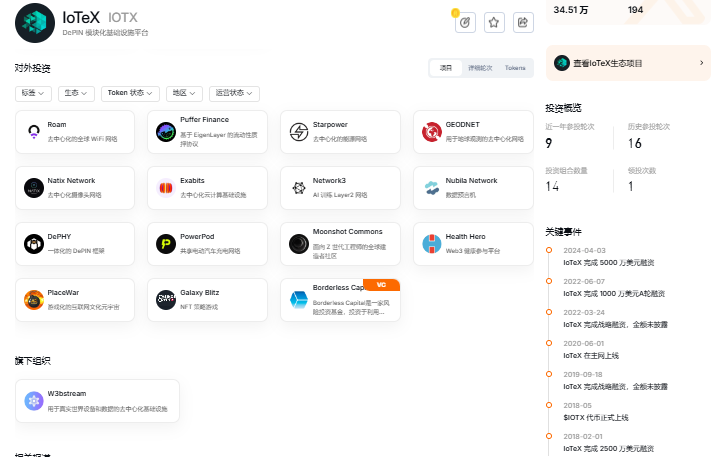The height and width of the screenshot is (457, 717).
Task: Click the Moonshot Commons card title
Action: [348, 231]
